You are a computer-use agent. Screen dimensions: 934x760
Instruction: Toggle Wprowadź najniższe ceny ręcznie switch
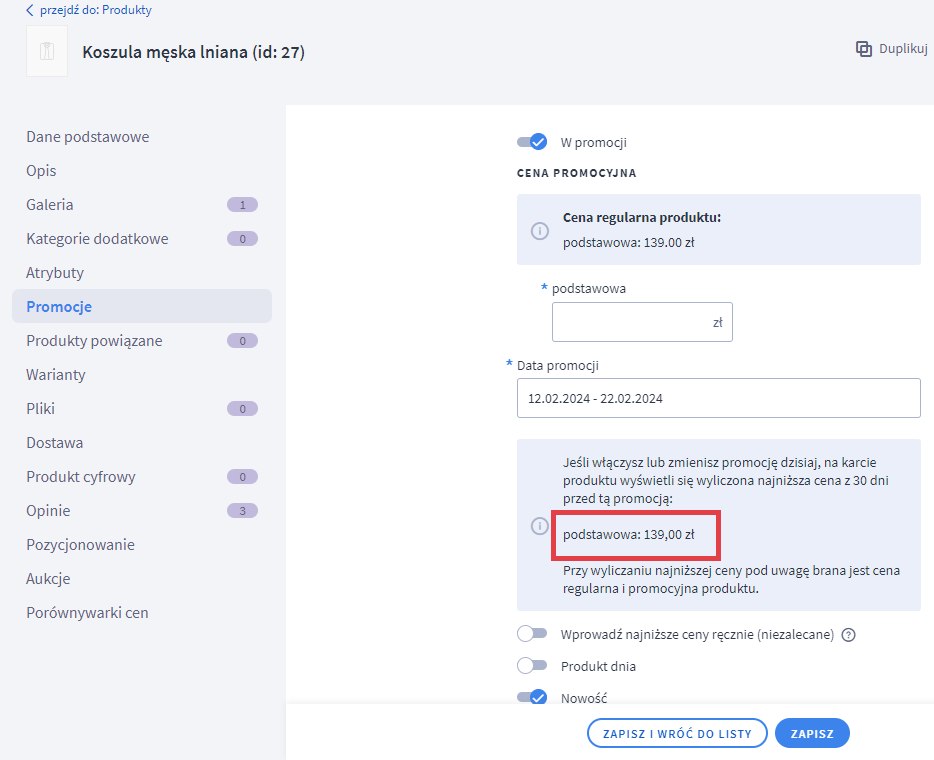pos(532,634)
